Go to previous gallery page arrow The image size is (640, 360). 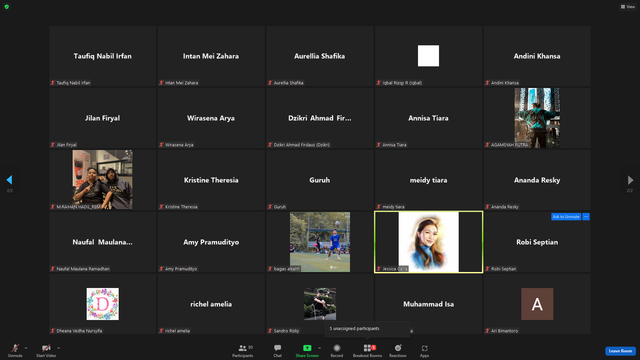point(9,180)
